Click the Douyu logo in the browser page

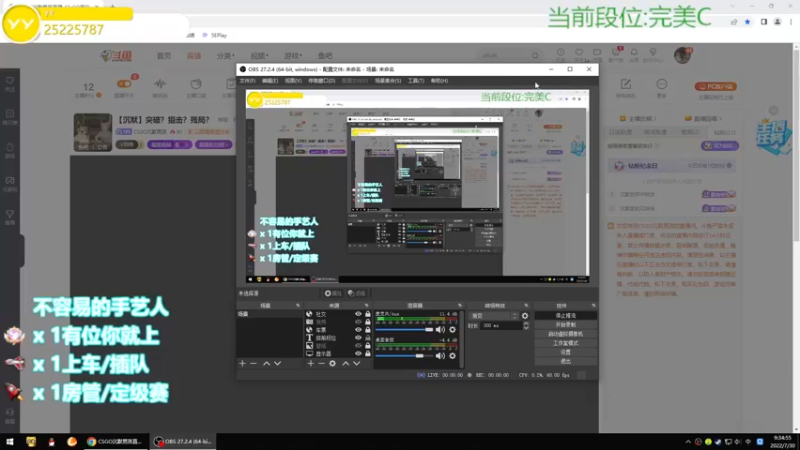pos(116,56)
